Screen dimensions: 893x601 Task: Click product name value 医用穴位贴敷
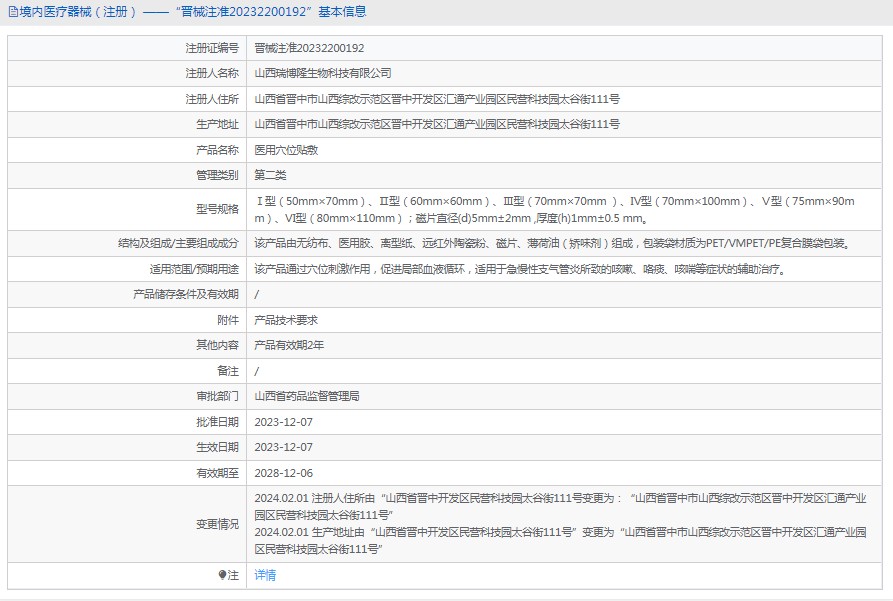(x=286, y=150)
